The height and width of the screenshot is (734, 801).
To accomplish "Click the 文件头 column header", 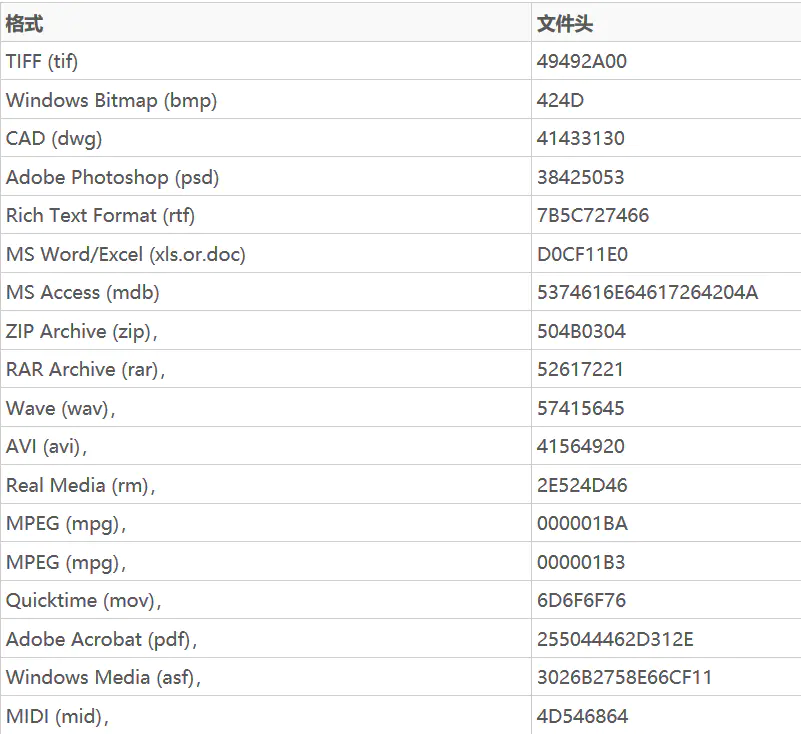I will point(565,23).
